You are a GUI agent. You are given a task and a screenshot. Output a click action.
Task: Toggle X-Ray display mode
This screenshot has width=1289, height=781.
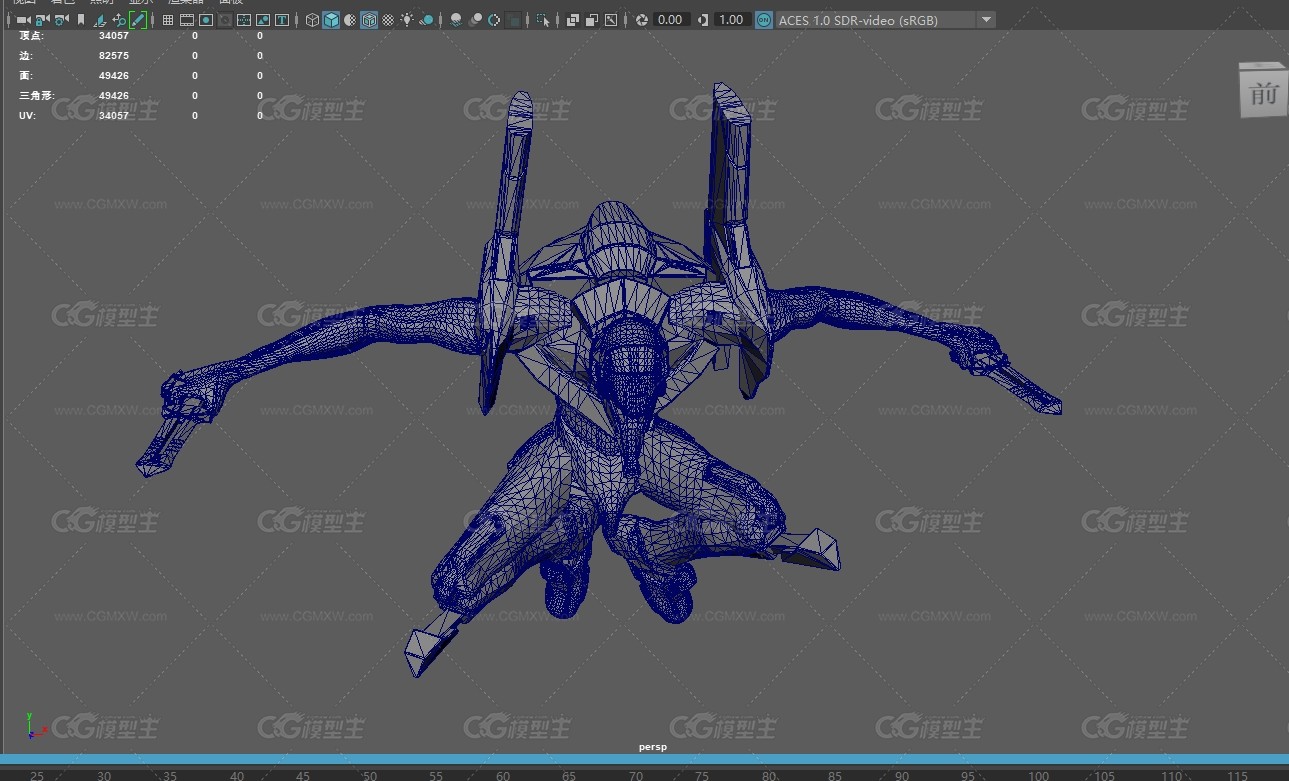(x=573, y=20)
